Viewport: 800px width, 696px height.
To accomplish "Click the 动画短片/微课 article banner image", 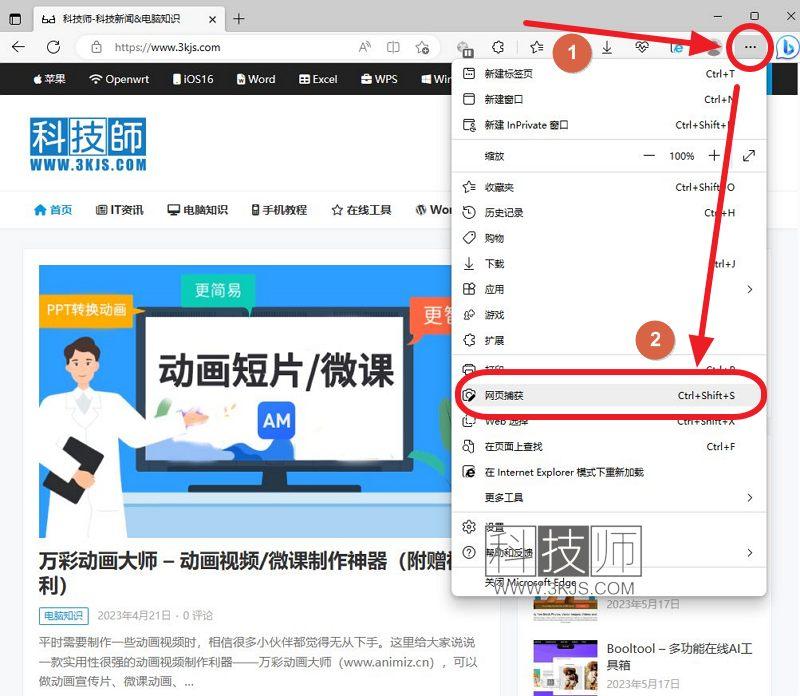I will [x=245, y=401].
